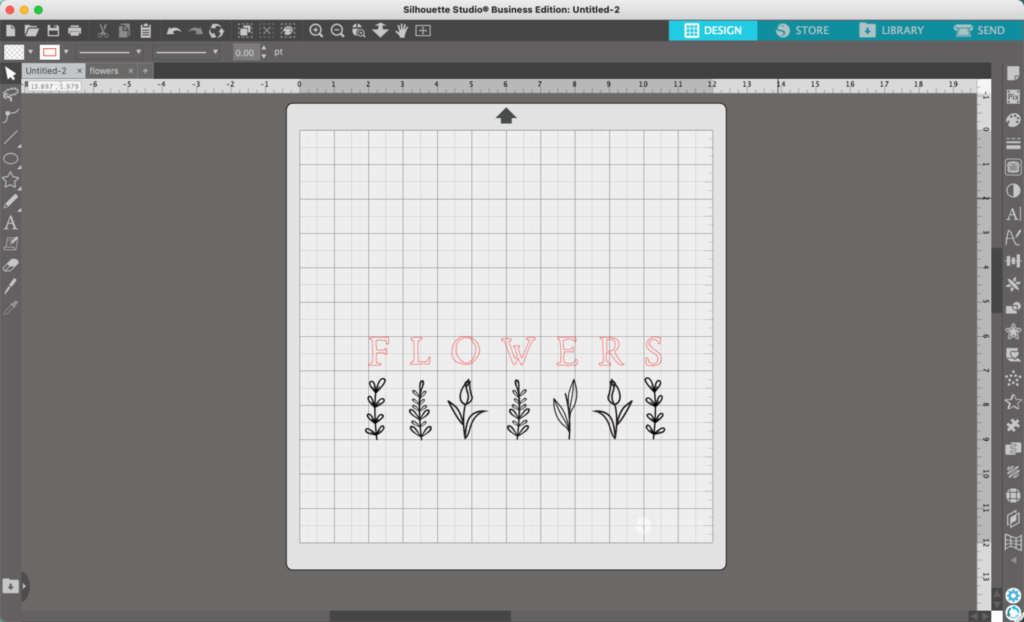The height and width of the screenshot is (622, 1024).
Task: Increase line thickness with the up arrow
Action: (x=264, y=48)
